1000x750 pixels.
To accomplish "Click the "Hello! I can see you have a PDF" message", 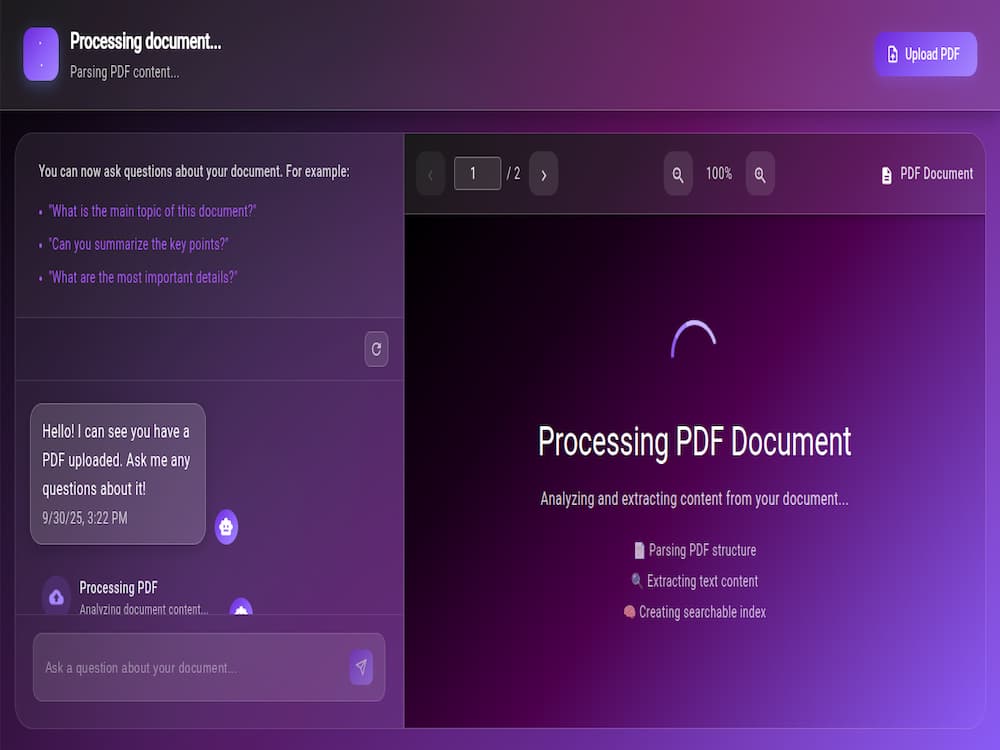I will pyautogui.click(x=117, y=474).
